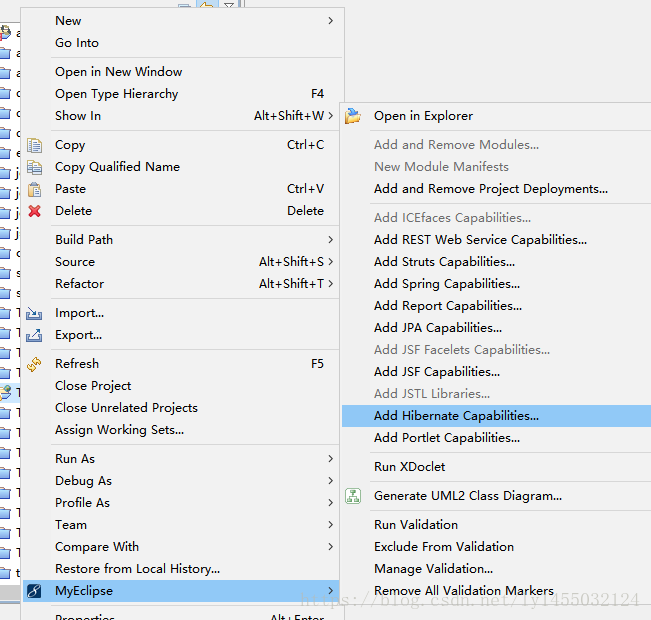Expand the Refactor submenu arrow
The width and height of the screenshot is (651, 620).
click(330, 284)
